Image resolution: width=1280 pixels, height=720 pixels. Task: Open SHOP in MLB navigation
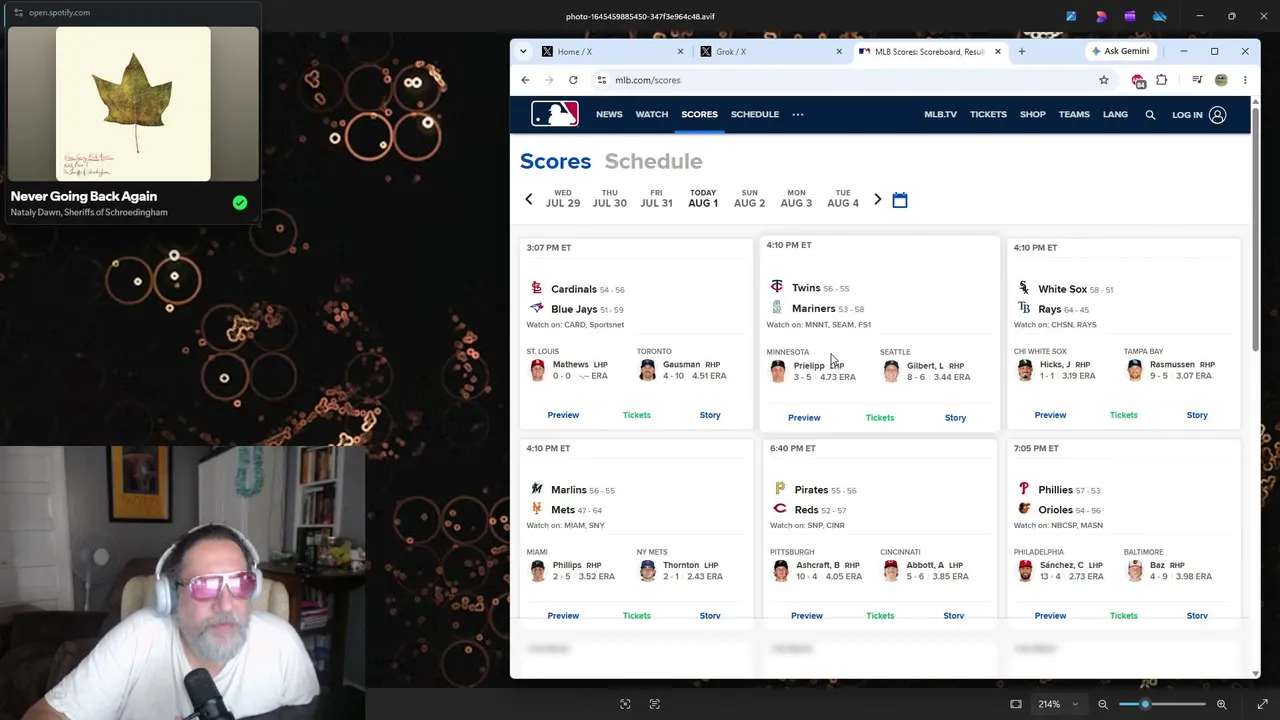(x=1033, y=115)
